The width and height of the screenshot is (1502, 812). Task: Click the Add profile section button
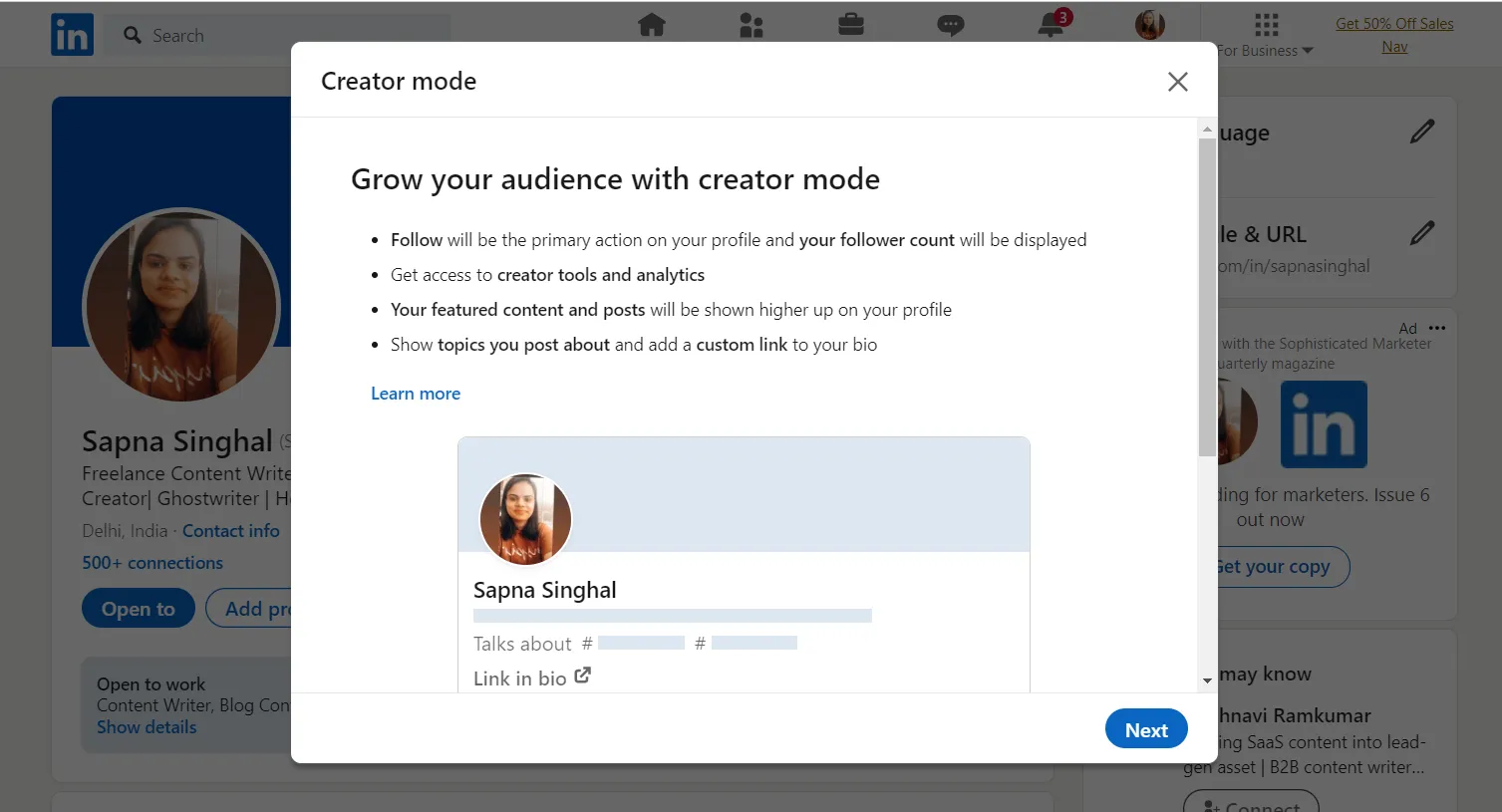249,609
